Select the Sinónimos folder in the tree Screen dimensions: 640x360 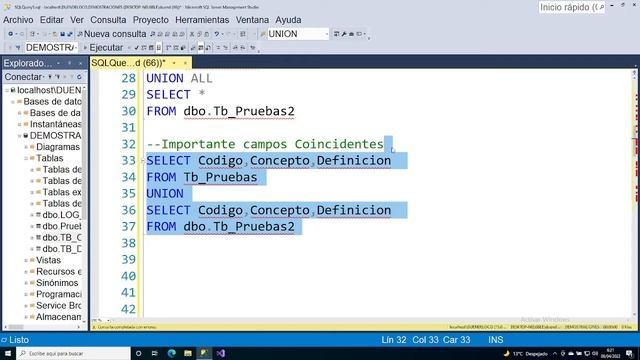coord(57,283)
